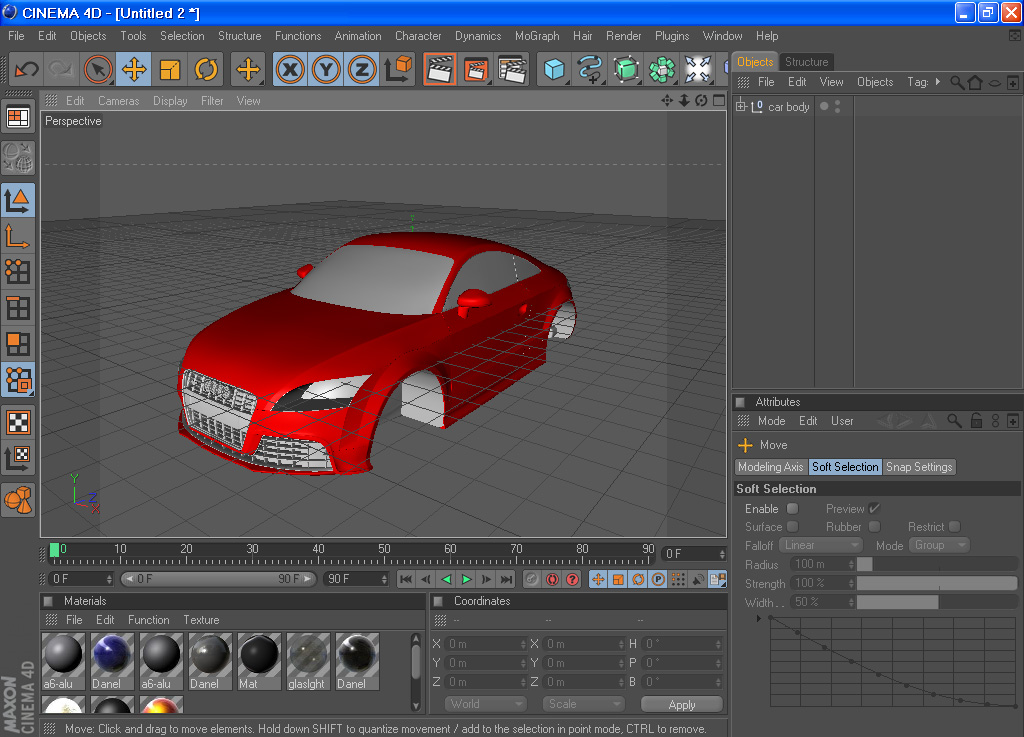Click the Make Editable left-sidebar icon

point(18,157)
